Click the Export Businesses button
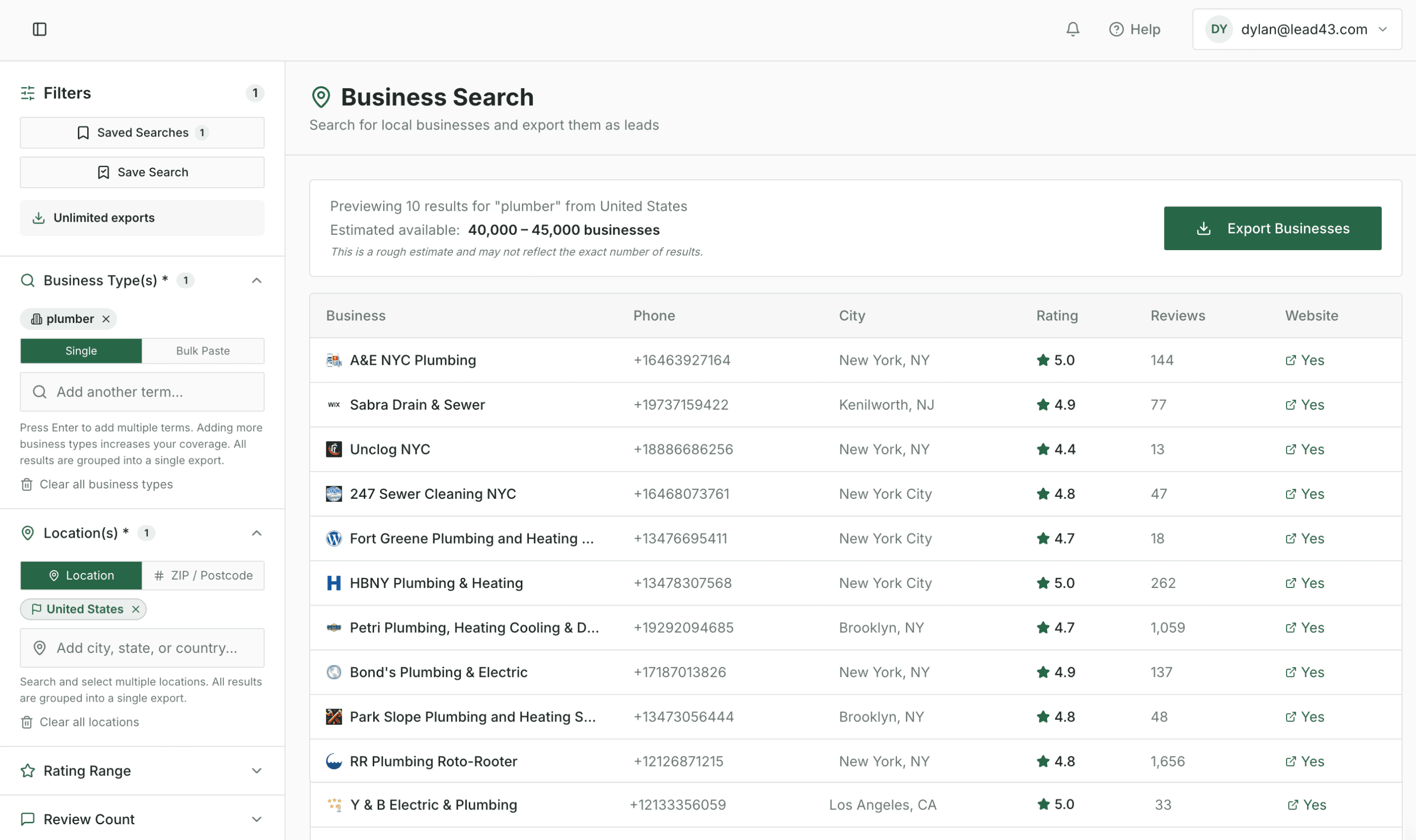Screen dimensions: 1416x840 pyautogui.click(x=1272, y=228)
